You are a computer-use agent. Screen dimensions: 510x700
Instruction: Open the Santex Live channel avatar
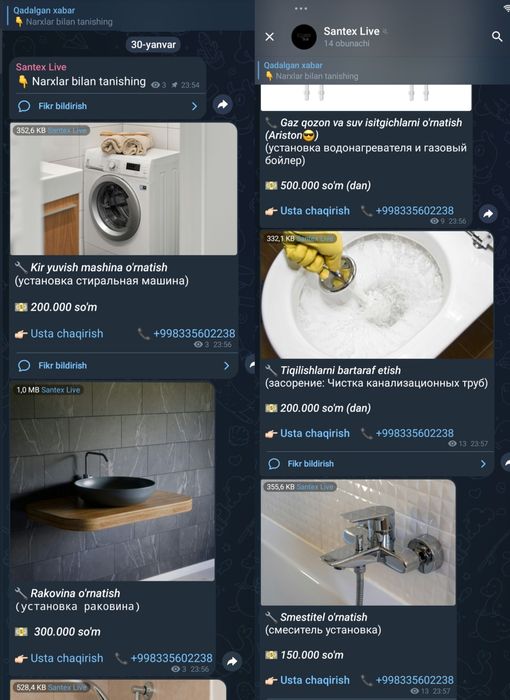point(304,37)
